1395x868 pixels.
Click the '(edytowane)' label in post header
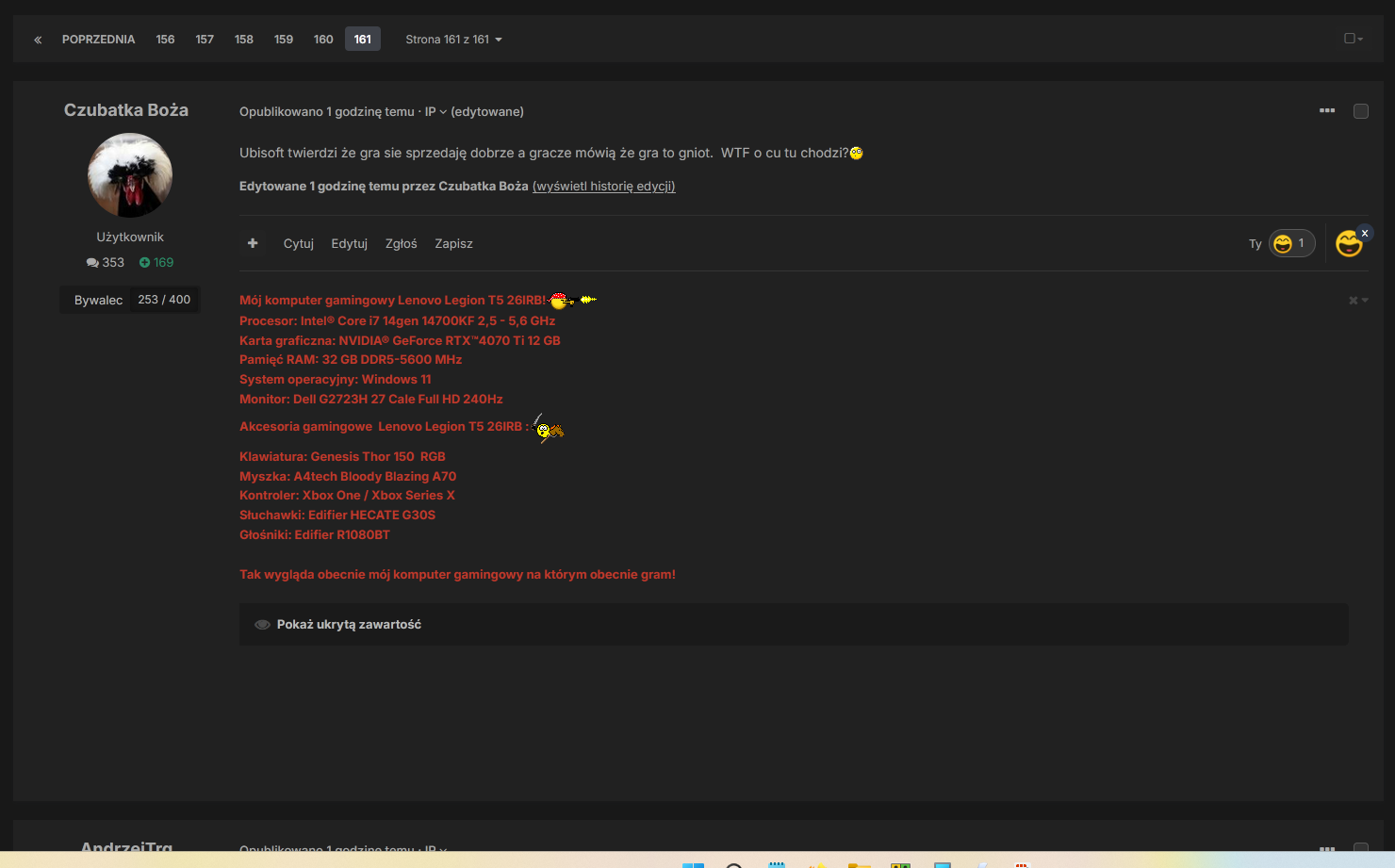coord(487,111)
